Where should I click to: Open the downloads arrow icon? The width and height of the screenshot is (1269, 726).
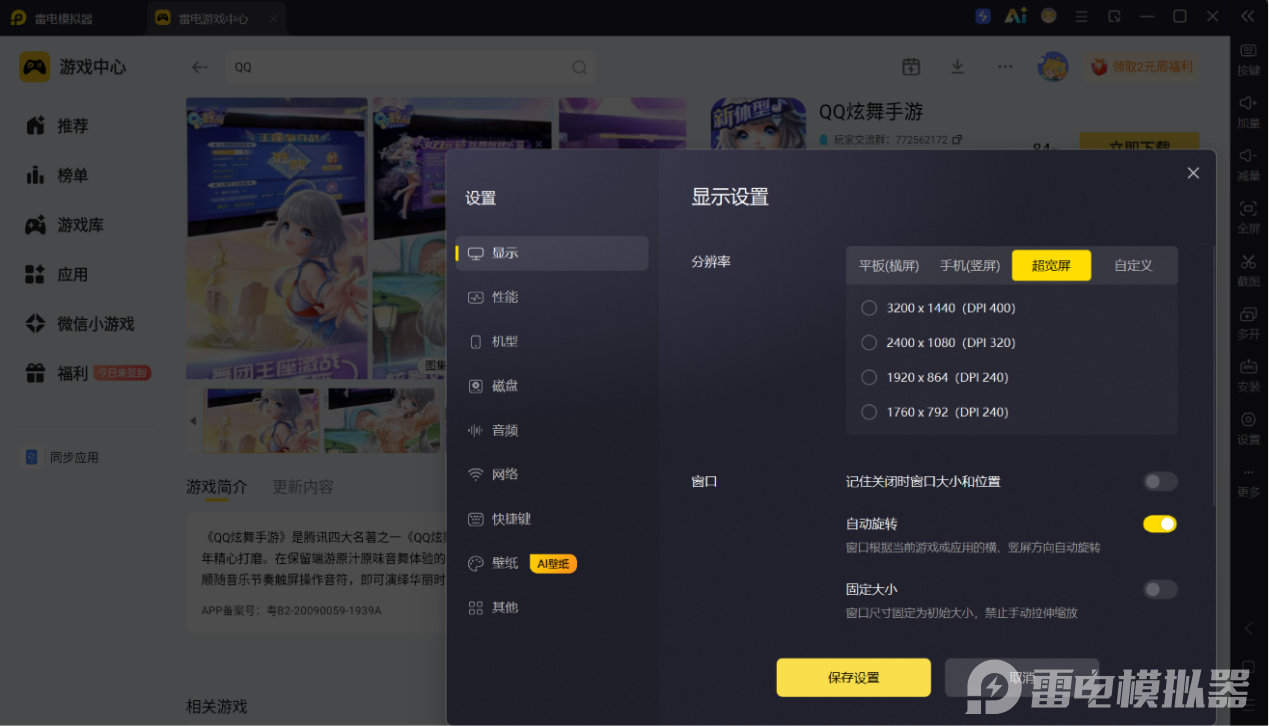coord(957,67)
